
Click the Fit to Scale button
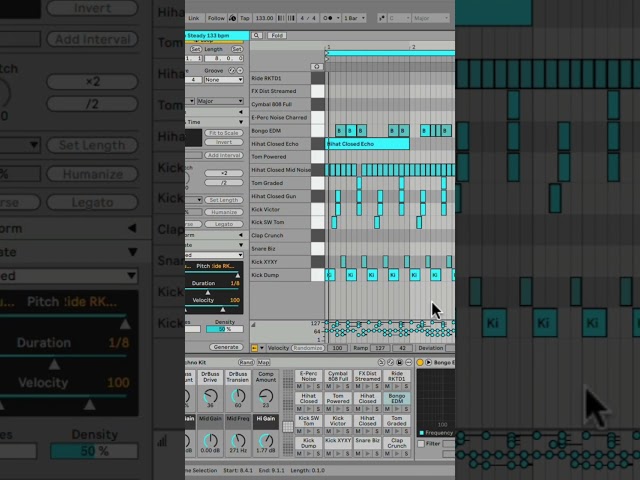click(224, 133)
